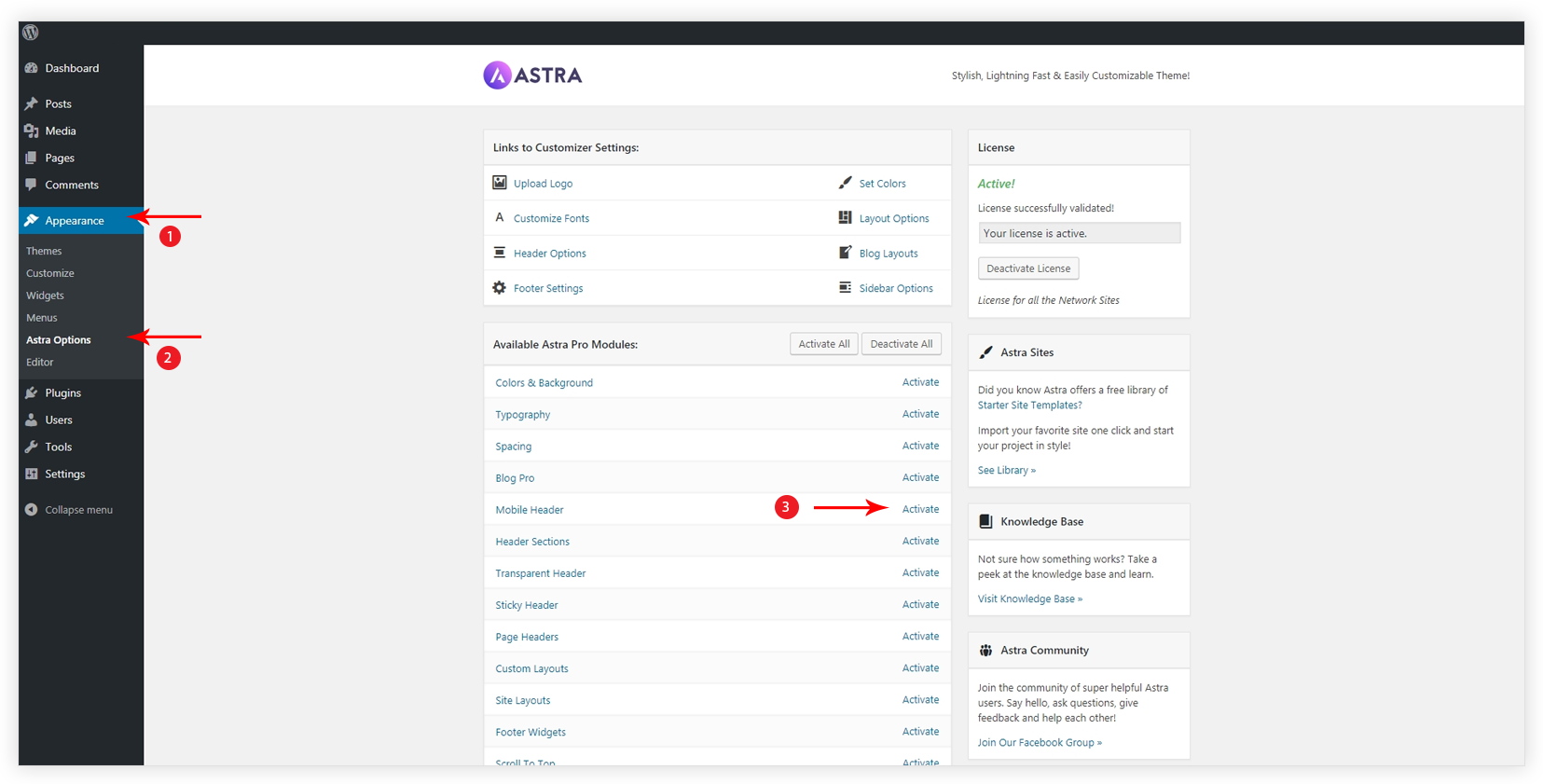Click the Customize Fonts letter A icon

500,217
